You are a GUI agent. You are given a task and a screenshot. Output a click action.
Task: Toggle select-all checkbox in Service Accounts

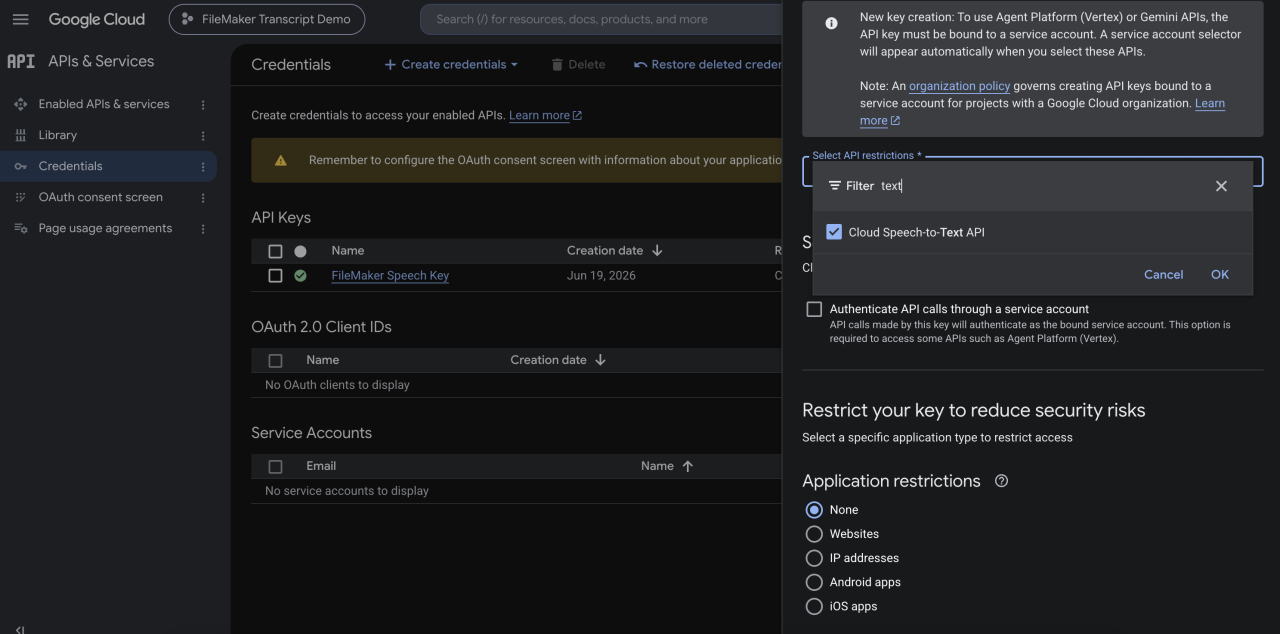pyautogui.click(x=276, y=466)
